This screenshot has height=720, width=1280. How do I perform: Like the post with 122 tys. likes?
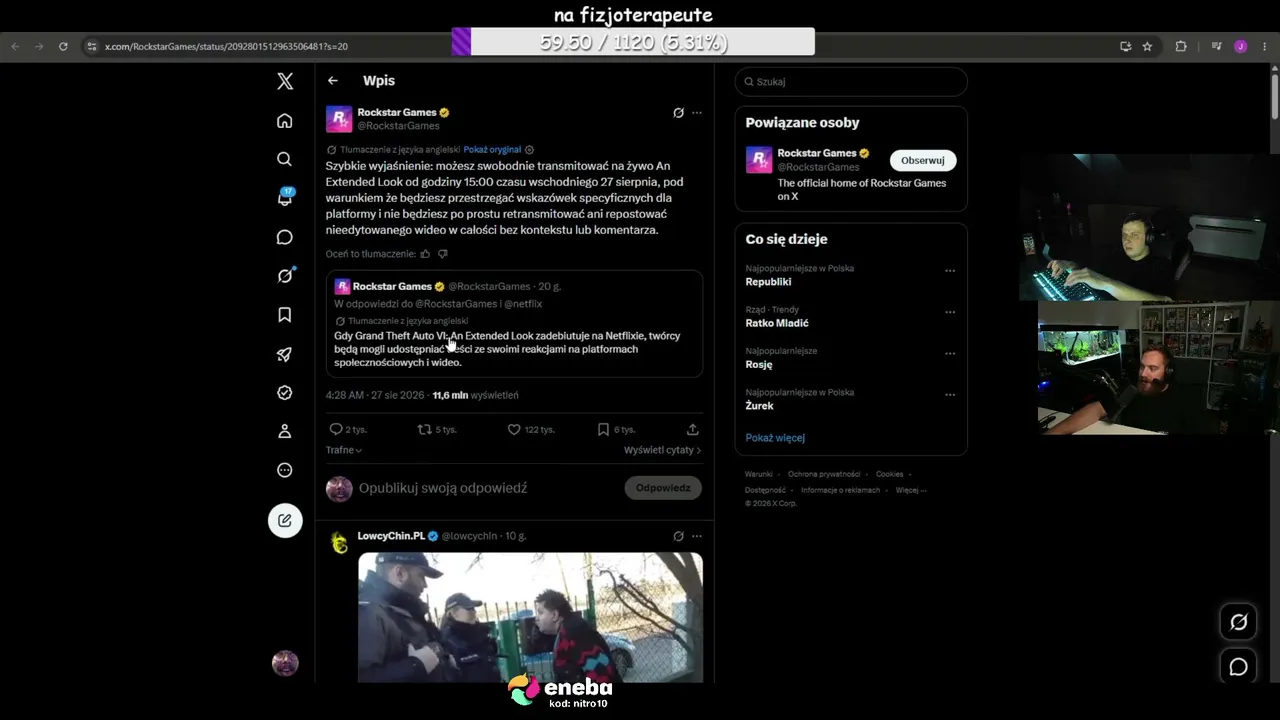(x=531, y=429)
